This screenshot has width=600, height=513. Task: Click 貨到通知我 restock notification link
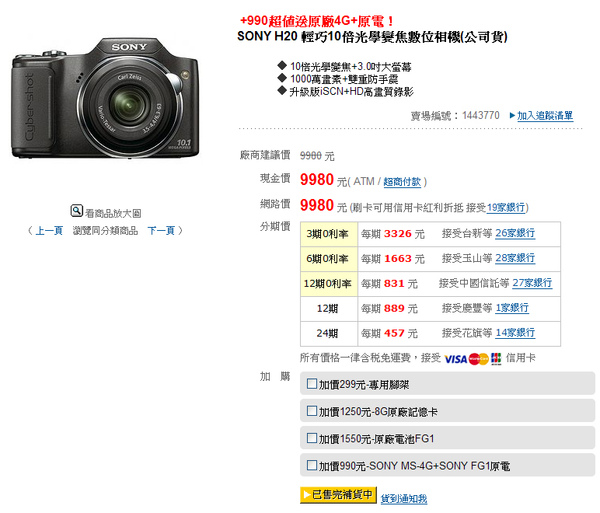(404, 499)
